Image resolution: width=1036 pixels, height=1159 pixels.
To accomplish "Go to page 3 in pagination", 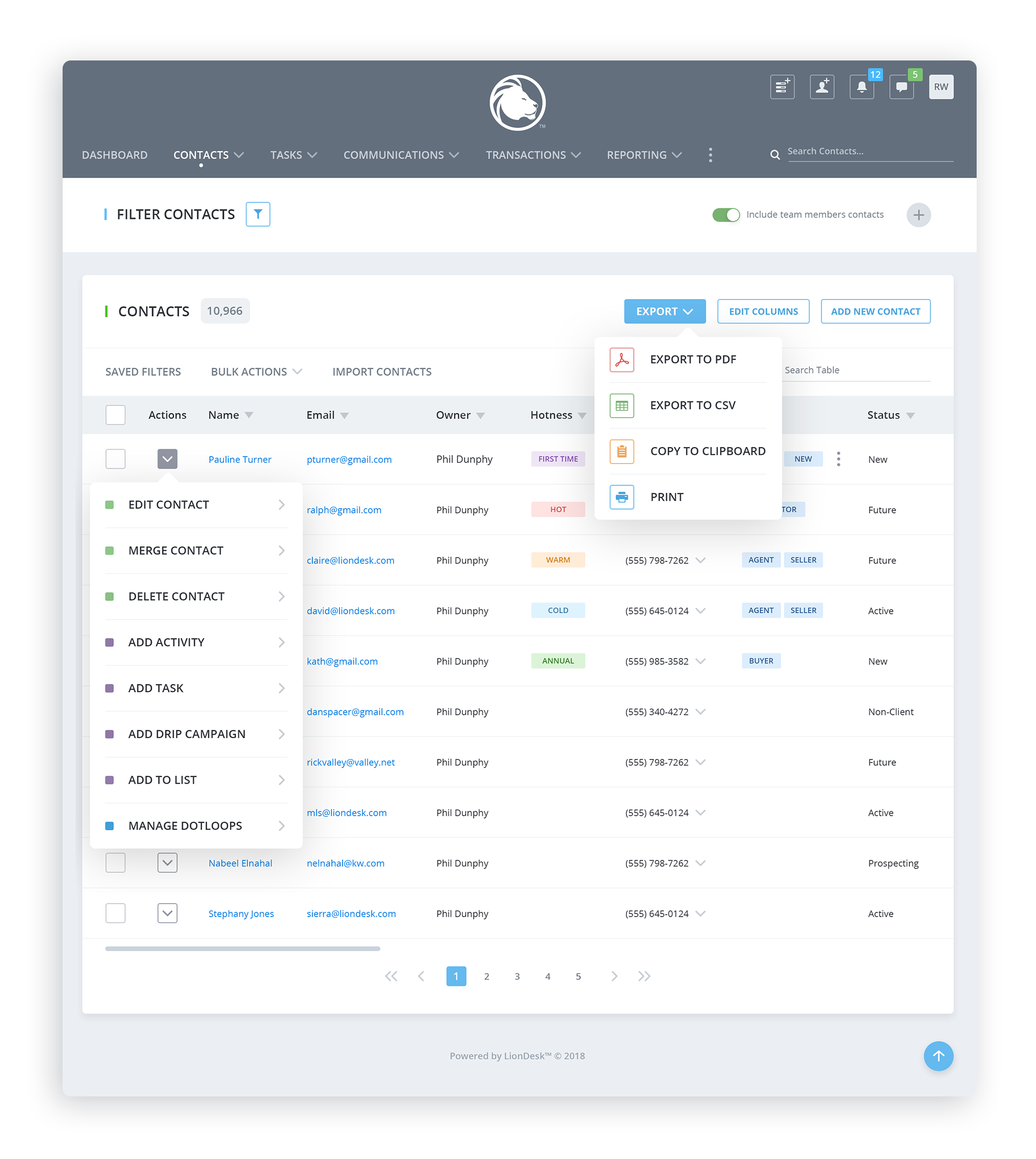I will point(517,975).
